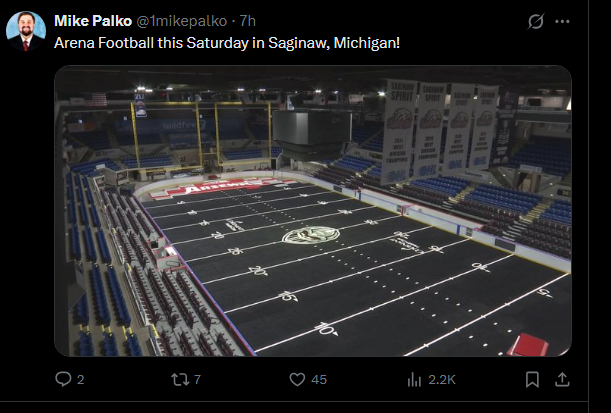Click the reply speech bubble icon
The width and height of the screenshot is (611, 413).
(63, 380)
